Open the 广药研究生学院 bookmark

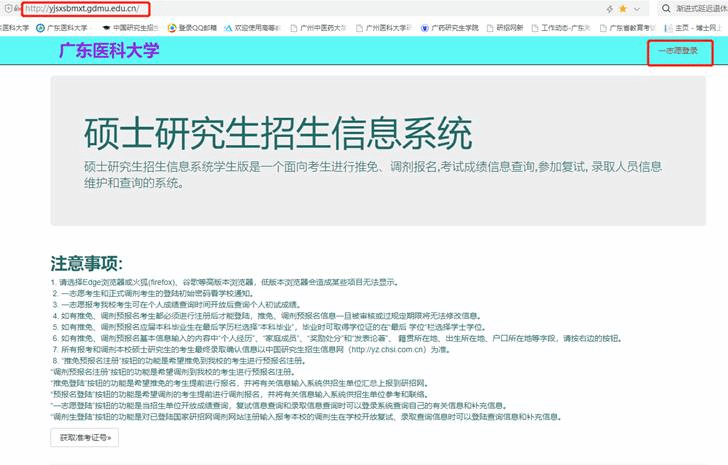[450, 28]
